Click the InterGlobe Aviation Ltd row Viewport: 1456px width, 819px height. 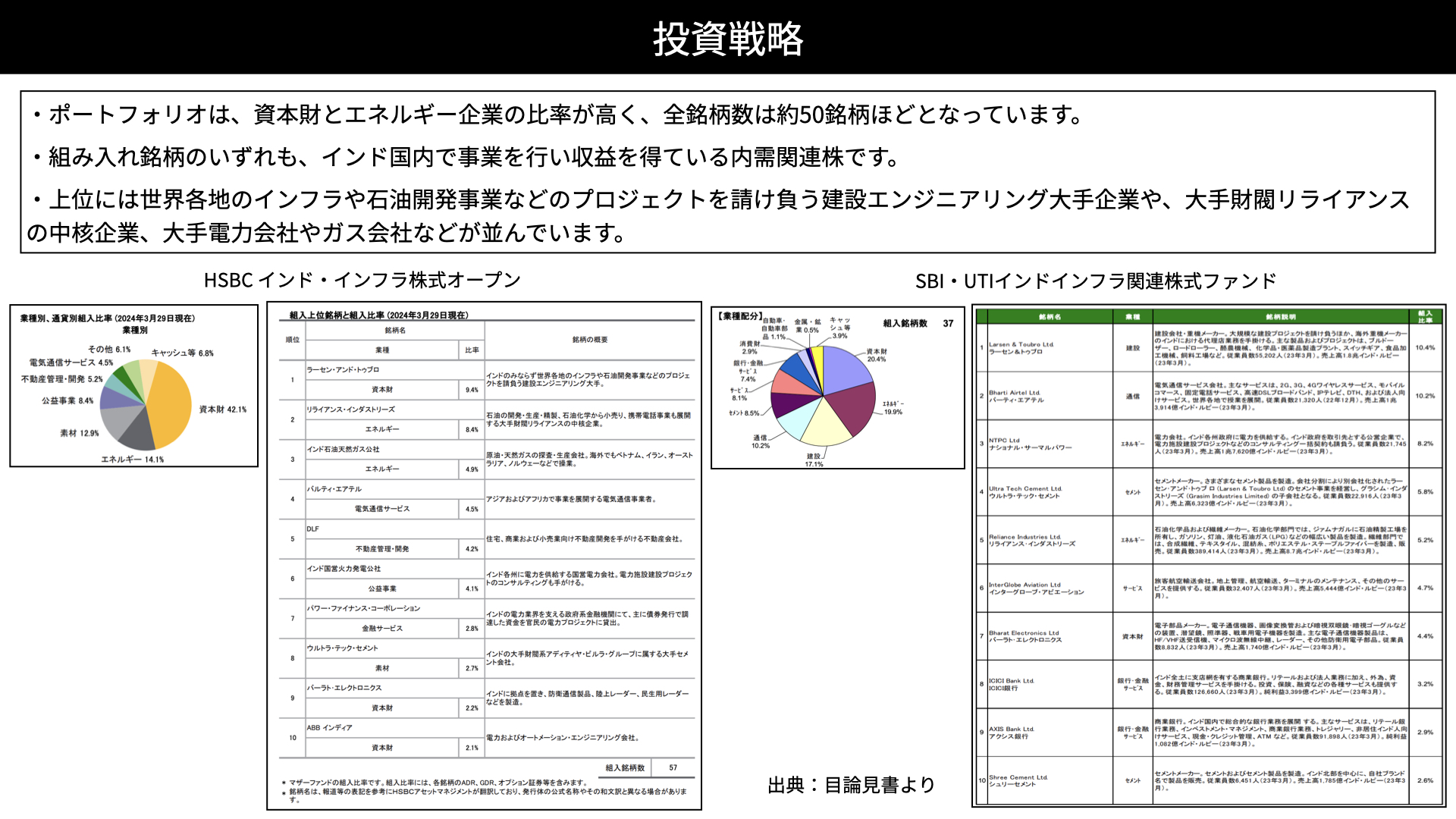click(1210, 588)
